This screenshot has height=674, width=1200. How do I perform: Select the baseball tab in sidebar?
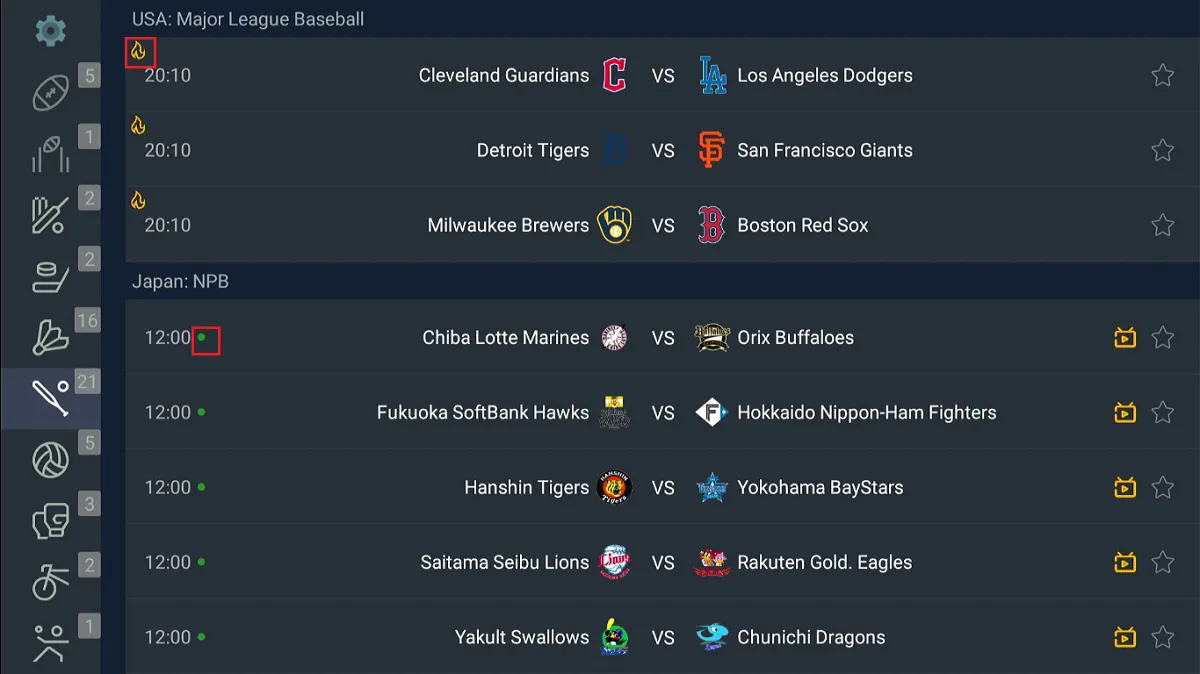click(x=50, y=398)
